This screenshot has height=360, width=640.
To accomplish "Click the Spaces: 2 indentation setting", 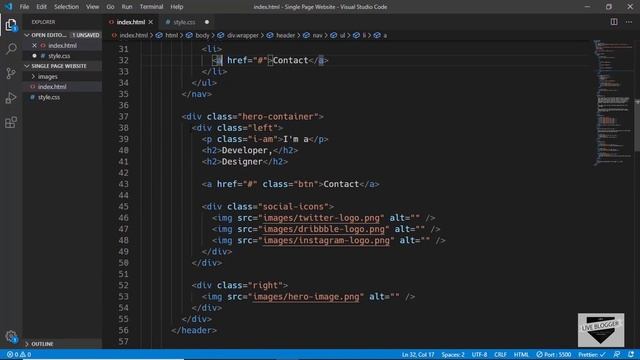I will coord(453,355).
